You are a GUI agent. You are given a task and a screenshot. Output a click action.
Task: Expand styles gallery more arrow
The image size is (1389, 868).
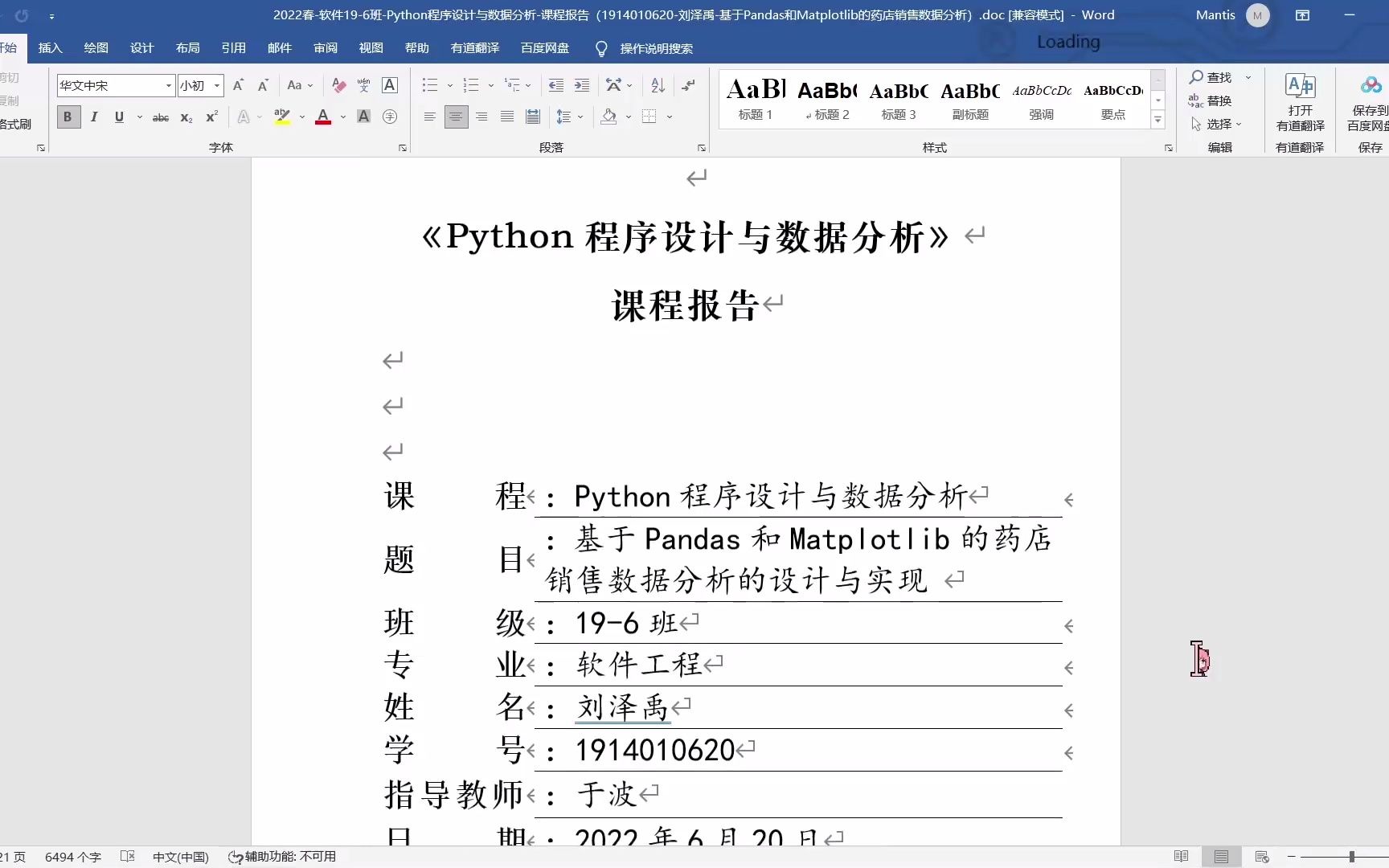pyautogui.click(x=1157, y=120)
